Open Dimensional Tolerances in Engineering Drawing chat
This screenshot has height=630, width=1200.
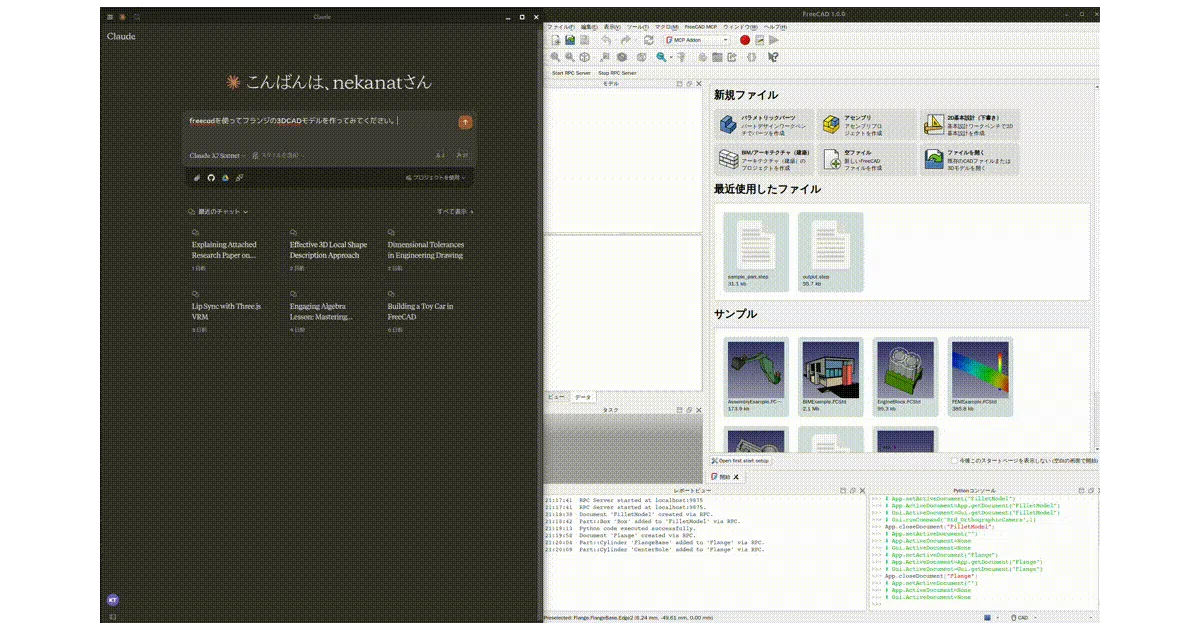point(425,249)
